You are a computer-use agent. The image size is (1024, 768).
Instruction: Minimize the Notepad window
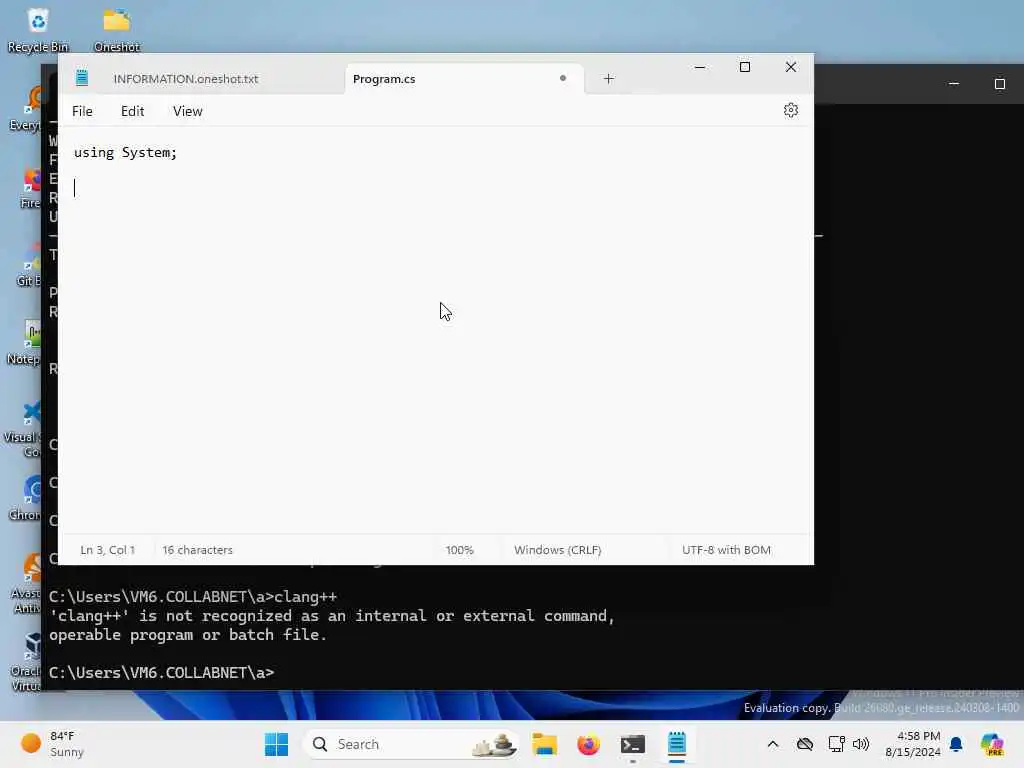tap(699, 67)
